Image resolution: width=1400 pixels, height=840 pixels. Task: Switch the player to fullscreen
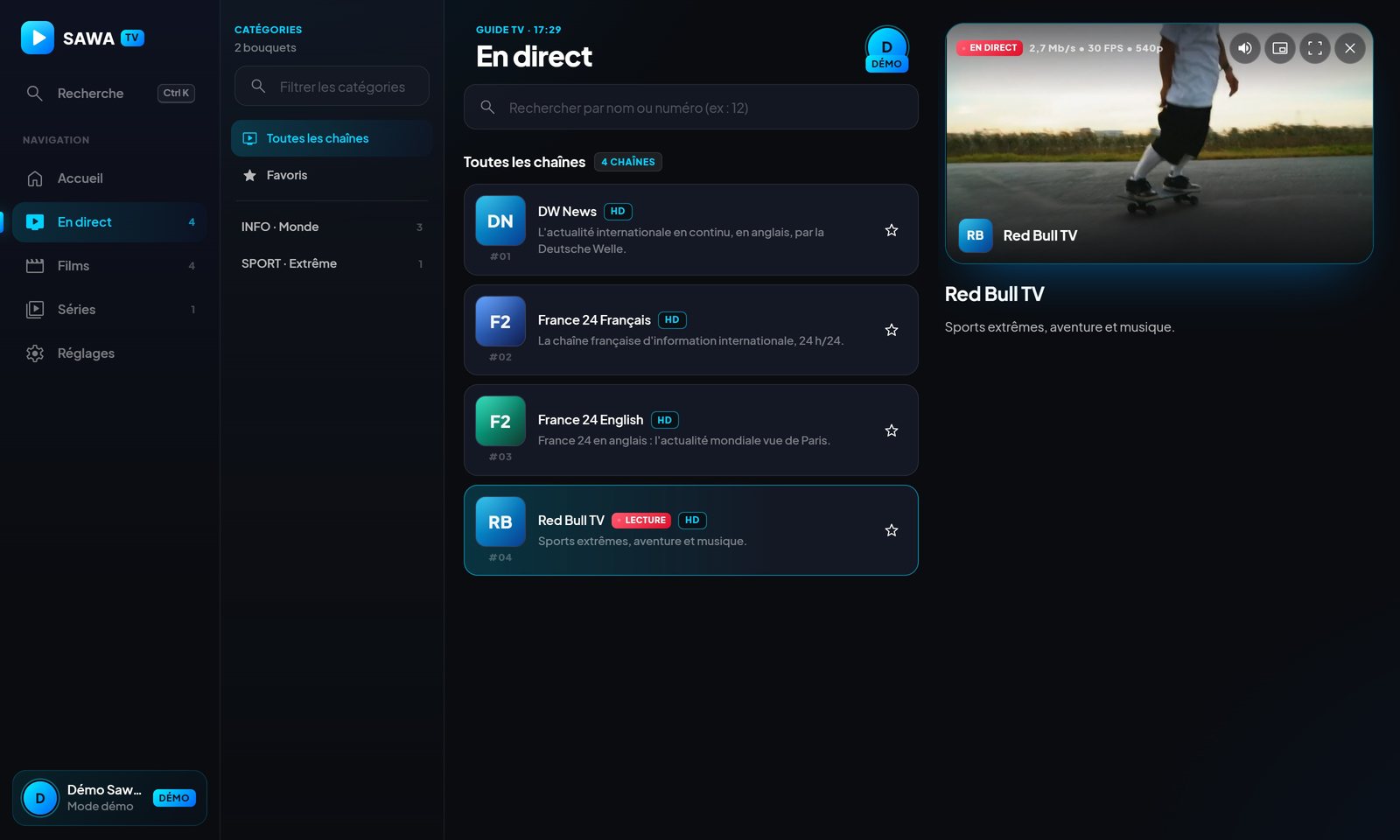1315,48
